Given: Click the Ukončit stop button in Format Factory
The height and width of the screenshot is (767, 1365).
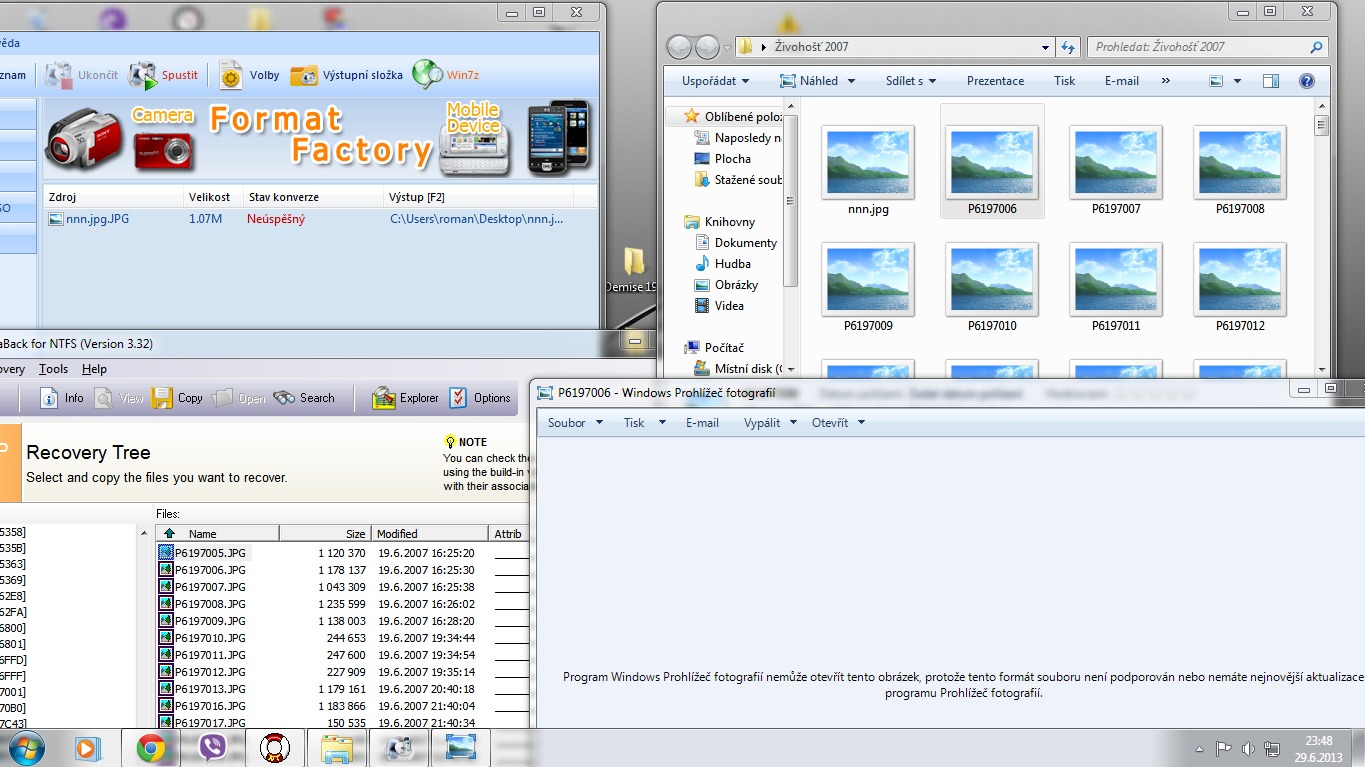Looking at the screenshot, I should [x=82, y=75].
